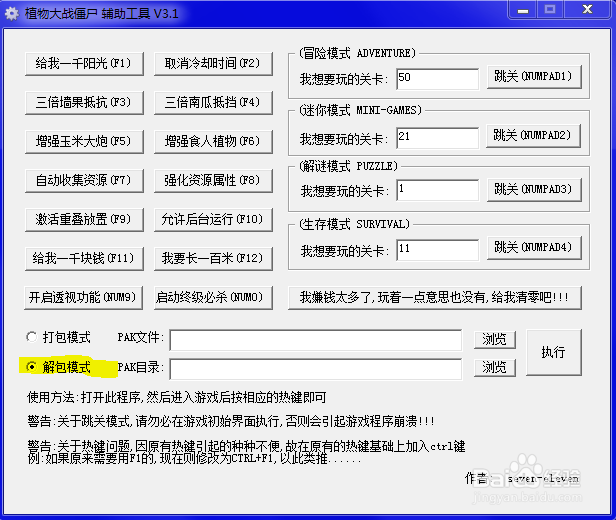Viewport: 616px width, 520px height.
Task: Click the 我赚钱太多了 clear money button
Action: [x=434, y=297]
